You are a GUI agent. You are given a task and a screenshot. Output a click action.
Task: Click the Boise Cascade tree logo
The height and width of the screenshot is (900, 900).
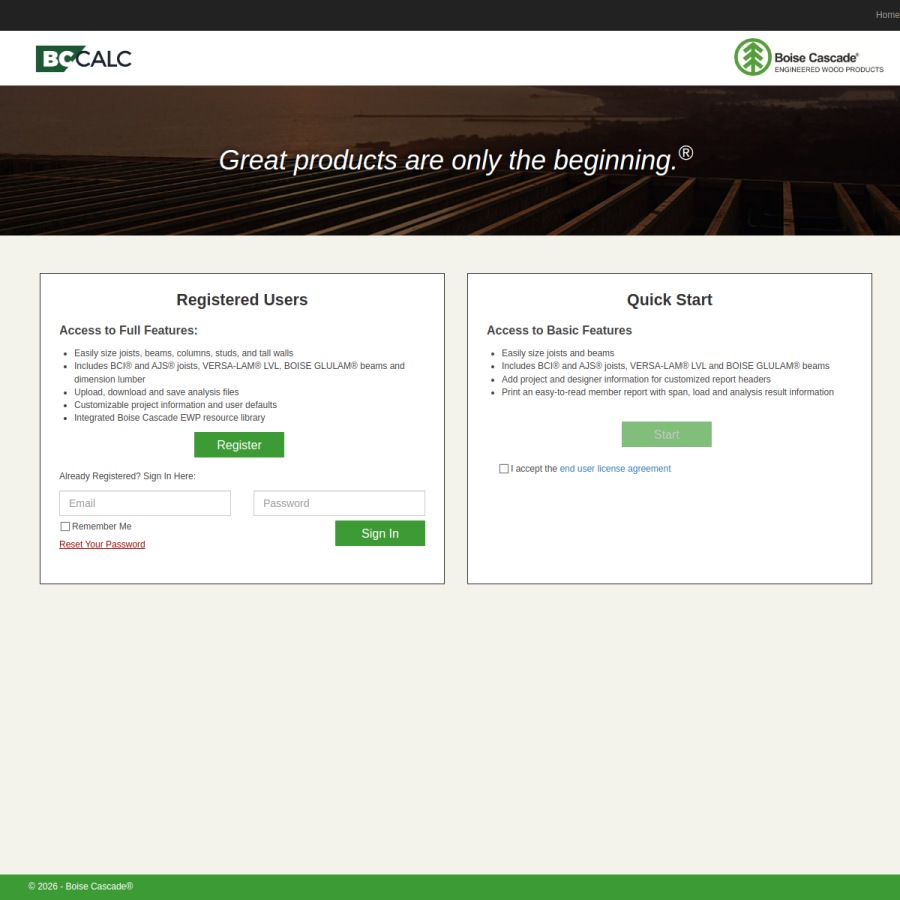(809, 57)
